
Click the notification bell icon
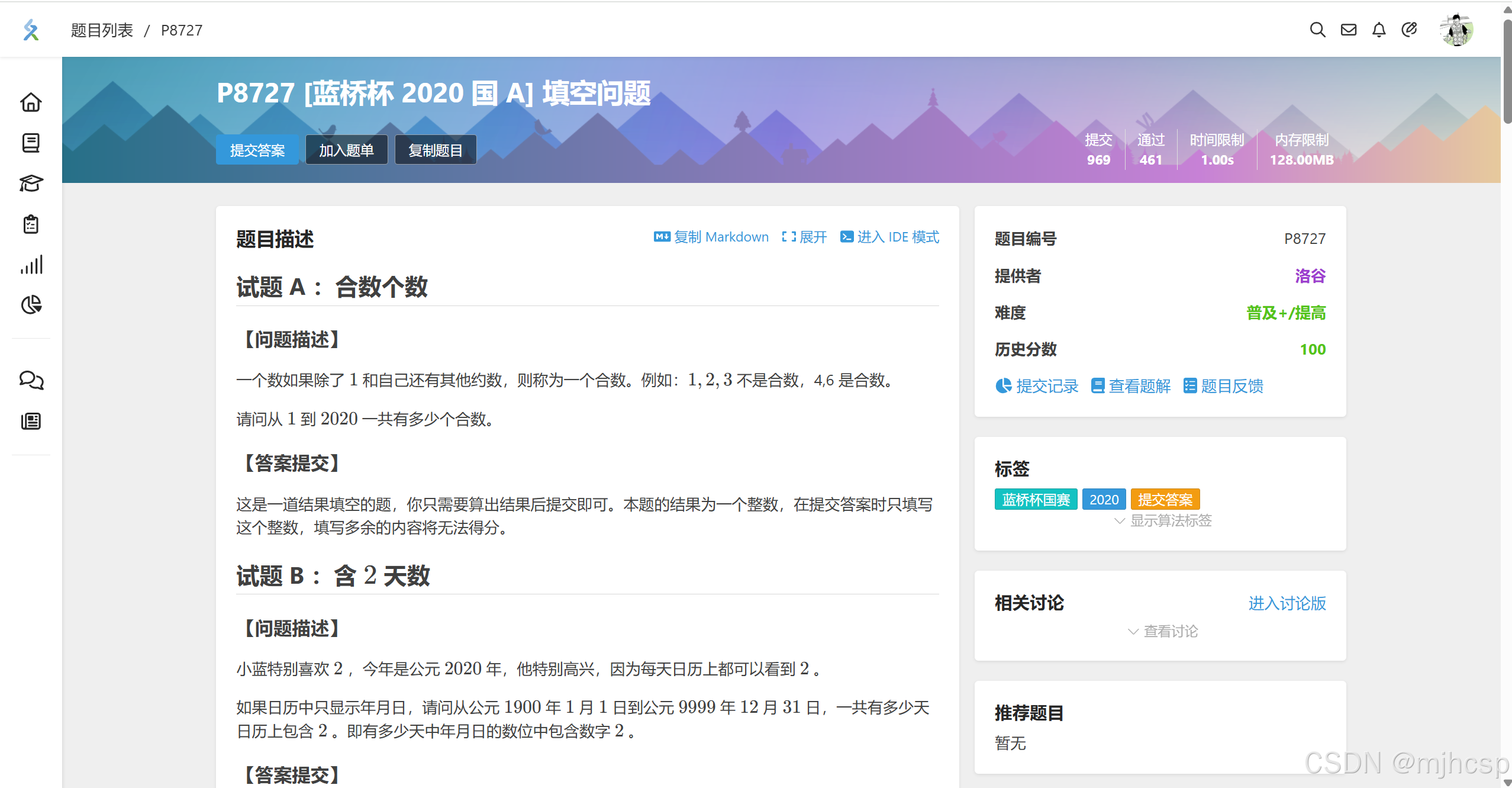click(x=1378, y=30)
